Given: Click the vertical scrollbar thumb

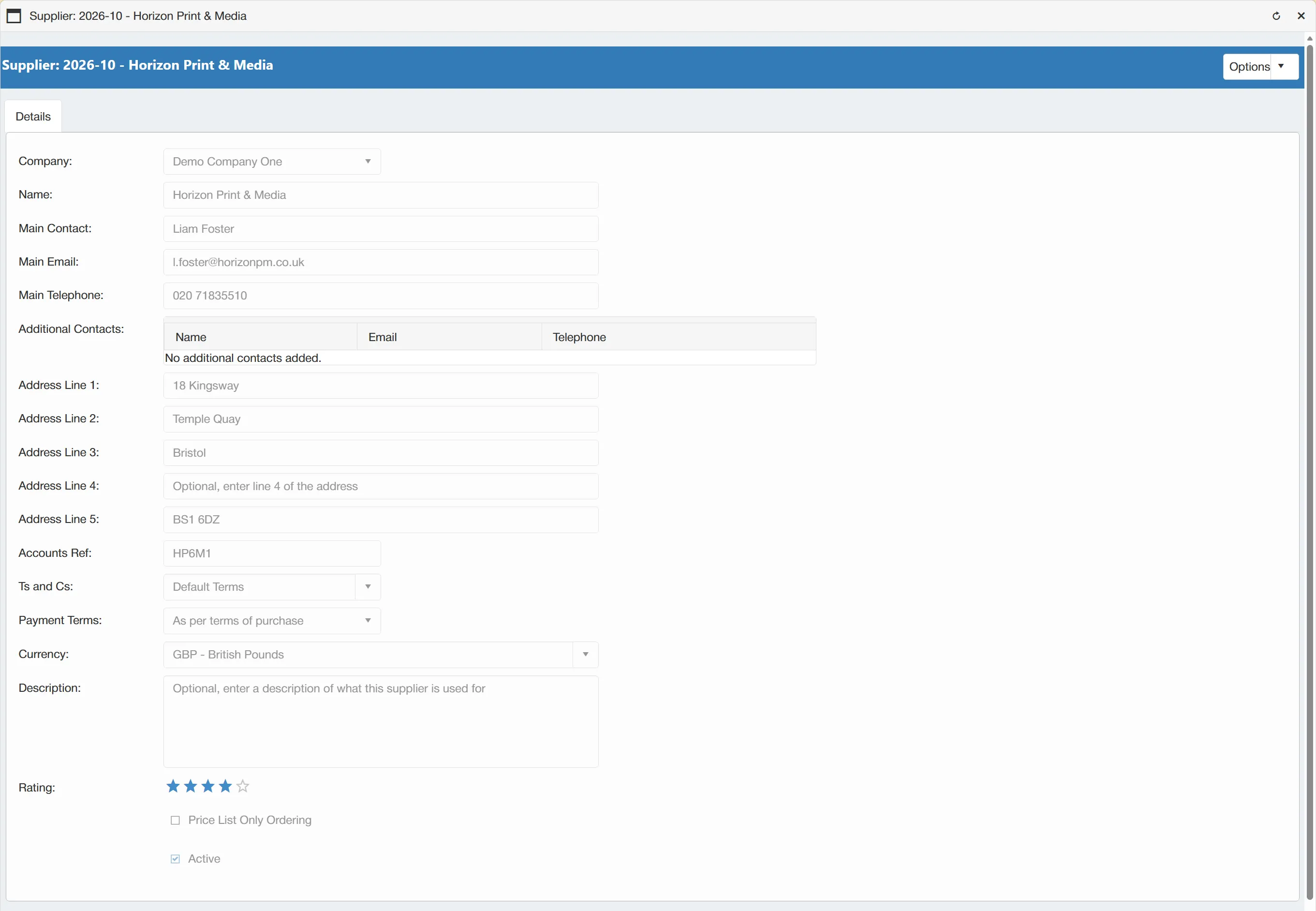Looking at the screenshot, I should 1310,472.
